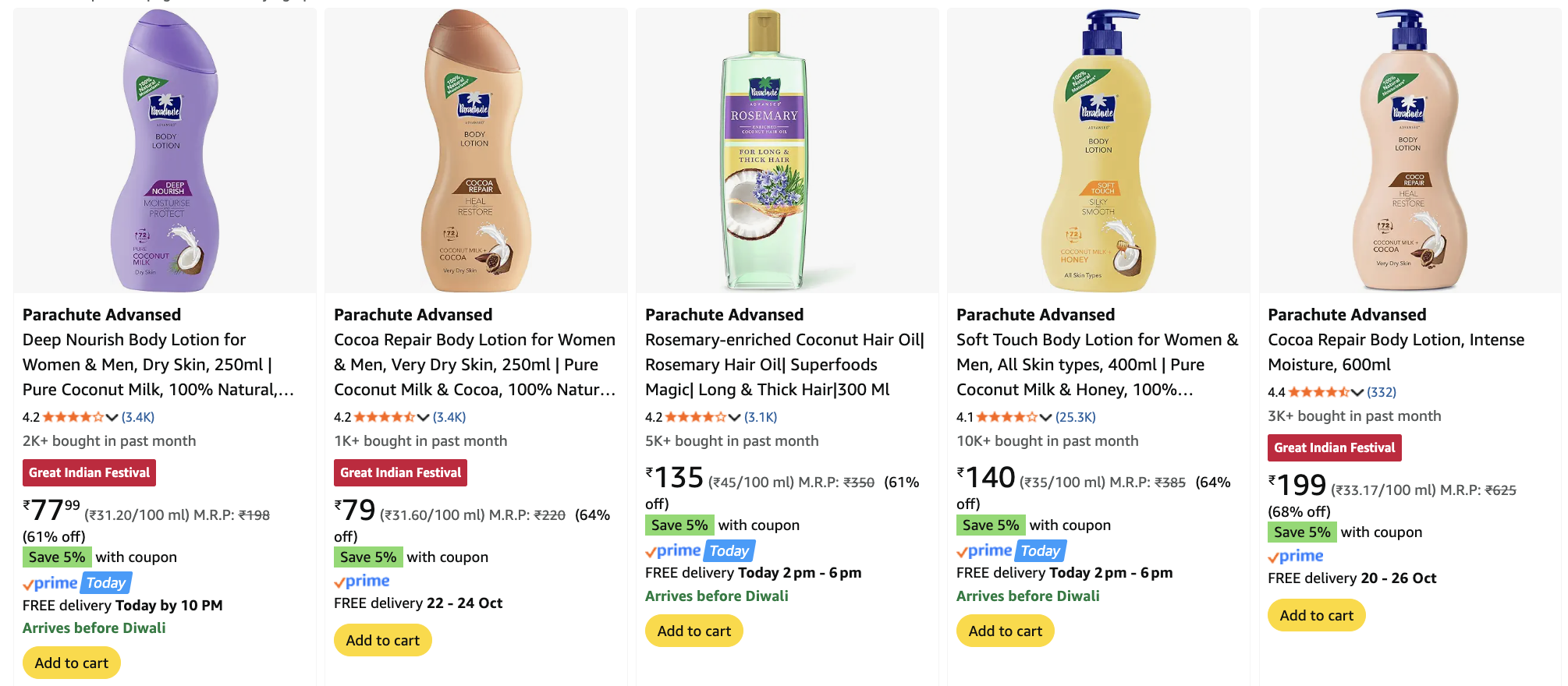Image resolution: width=1568 pixels, height=686 pixels.
Task: Click star rating icons of Rosemary Hair Oil
Action: point(695,417)
